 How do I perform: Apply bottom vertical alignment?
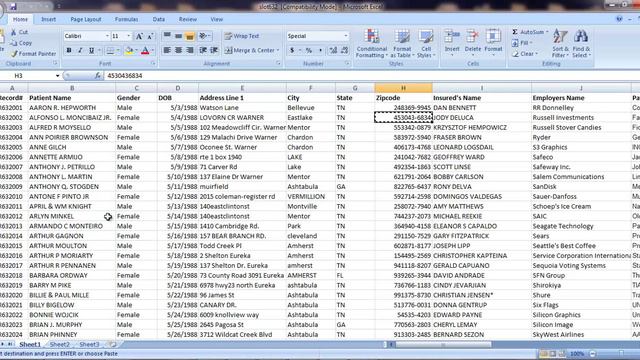[190, 36]
